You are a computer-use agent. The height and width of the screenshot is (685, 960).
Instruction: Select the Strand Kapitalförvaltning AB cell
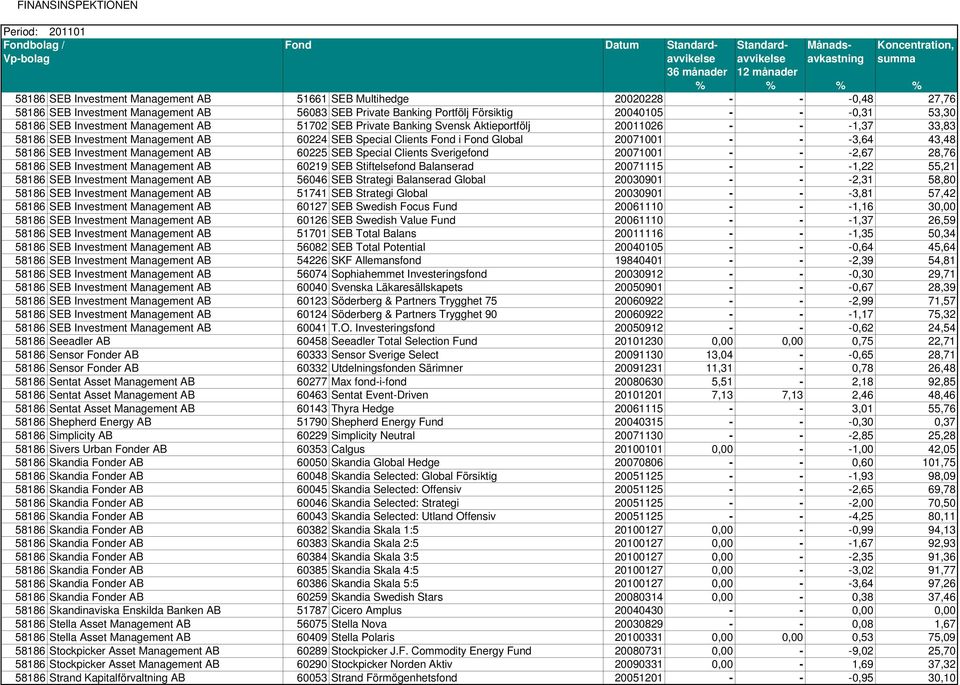coord(117,678)
